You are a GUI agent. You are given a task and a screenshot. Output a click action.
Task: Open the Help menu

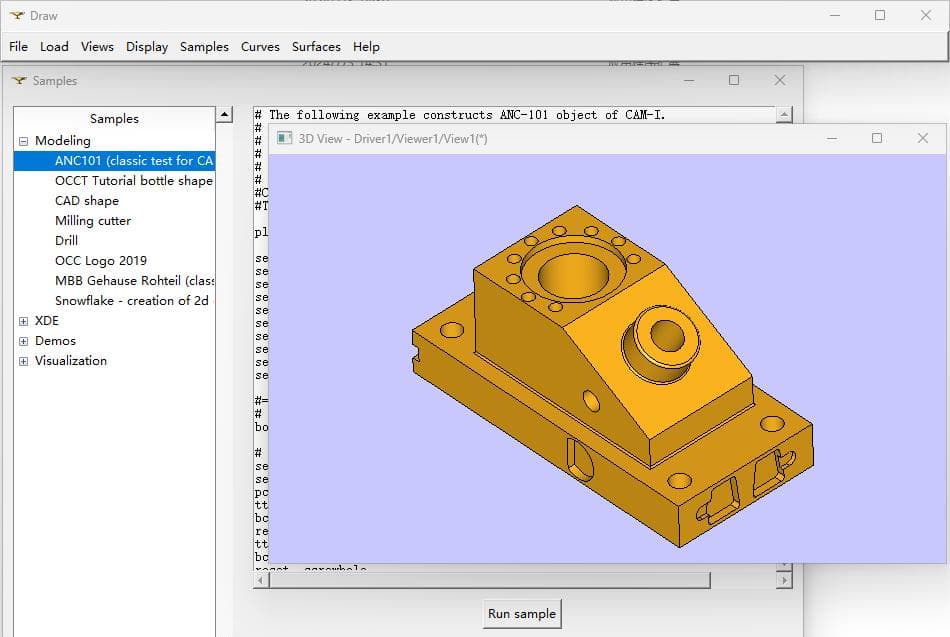(366, 47)
